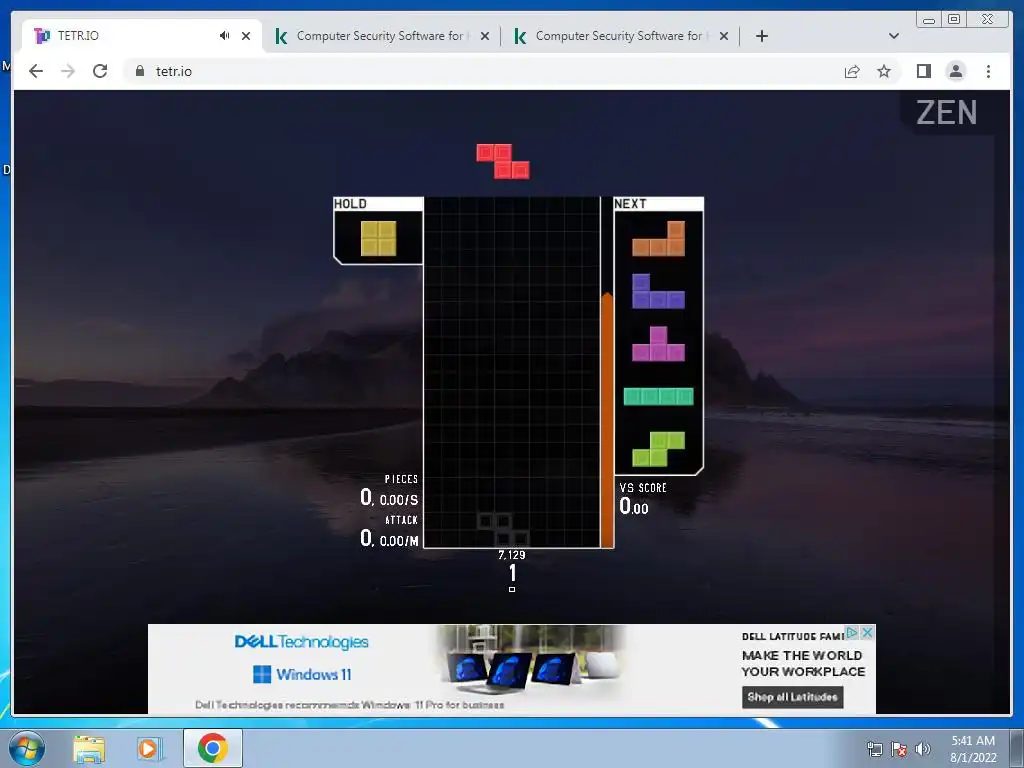Open the Chrome profile menu
Screen dimensions: 1024x768
(955, 71)
